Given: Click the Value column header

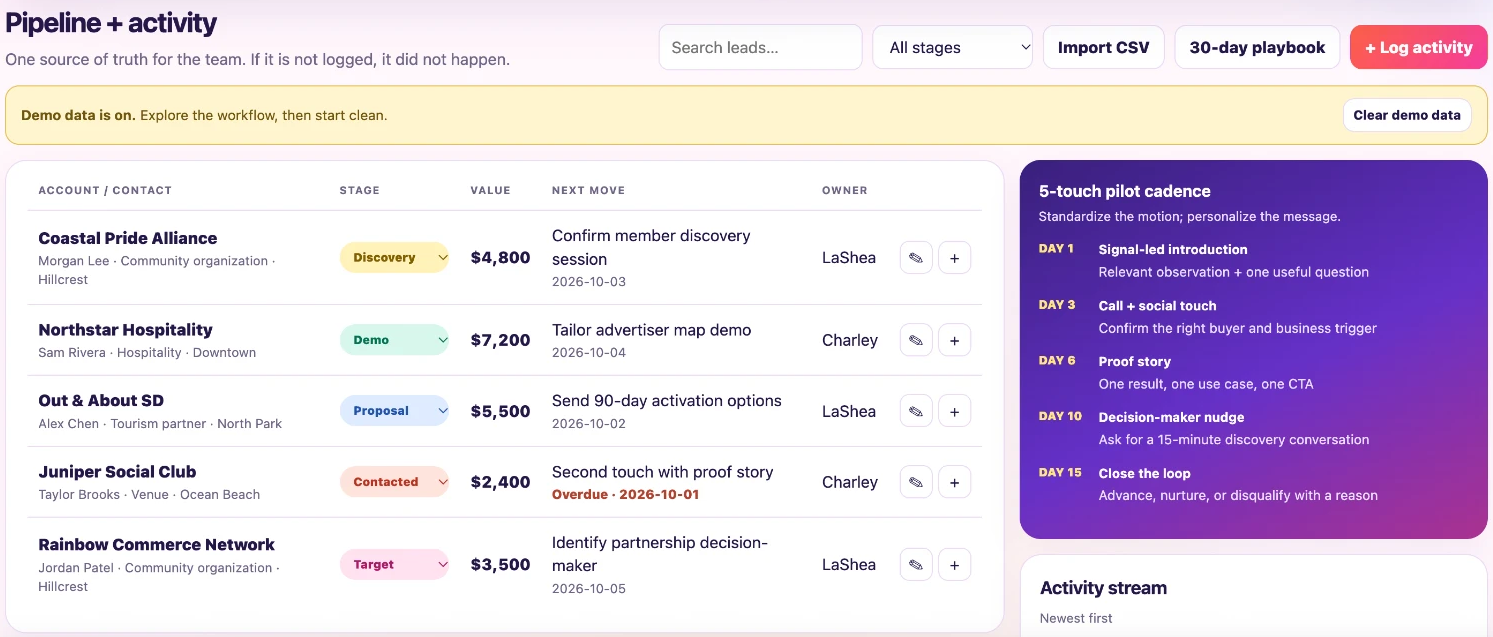Looking at the screenshot, I should pos(491,190).
